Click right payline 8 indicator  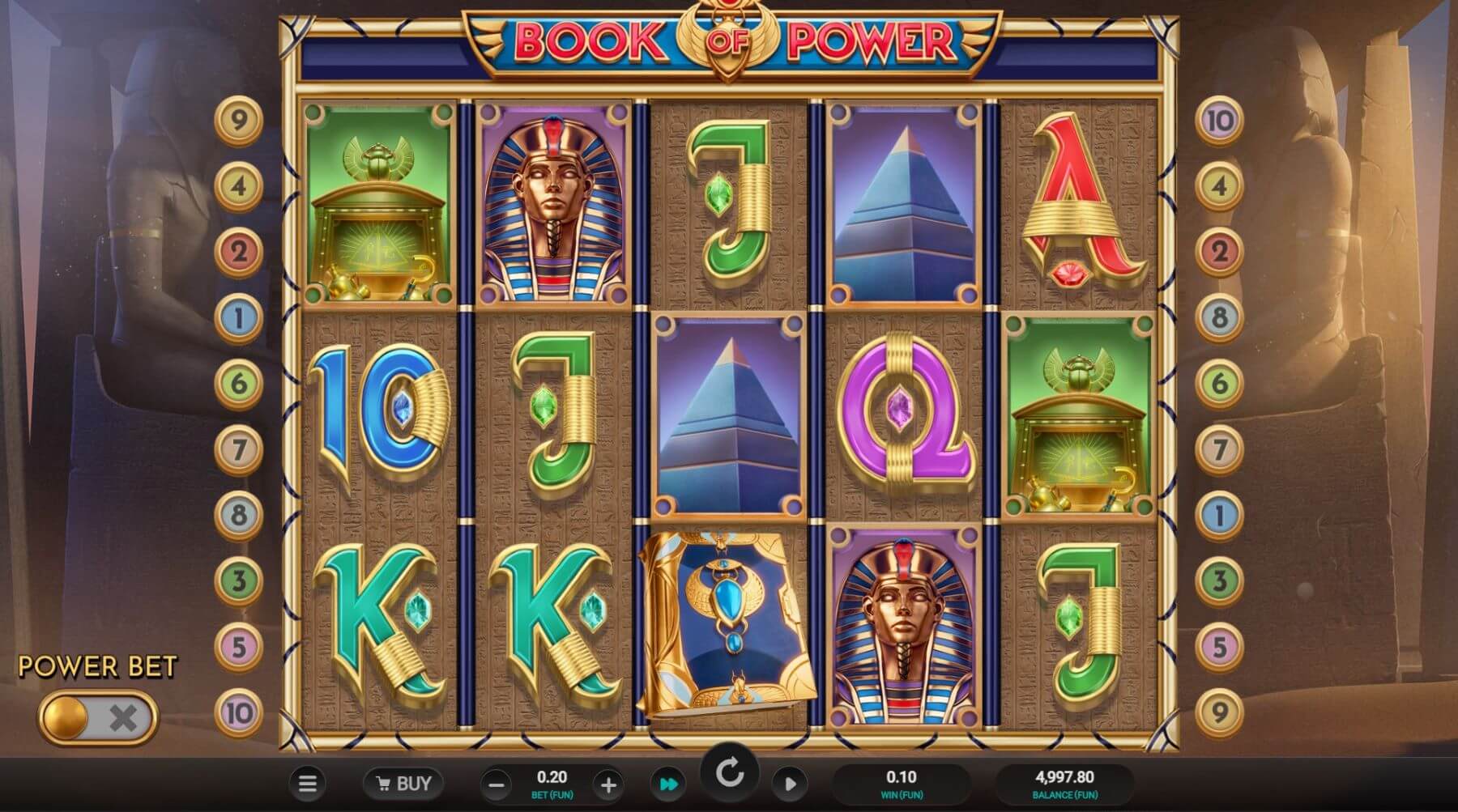pyautogui.click(x=1220, y=317)
